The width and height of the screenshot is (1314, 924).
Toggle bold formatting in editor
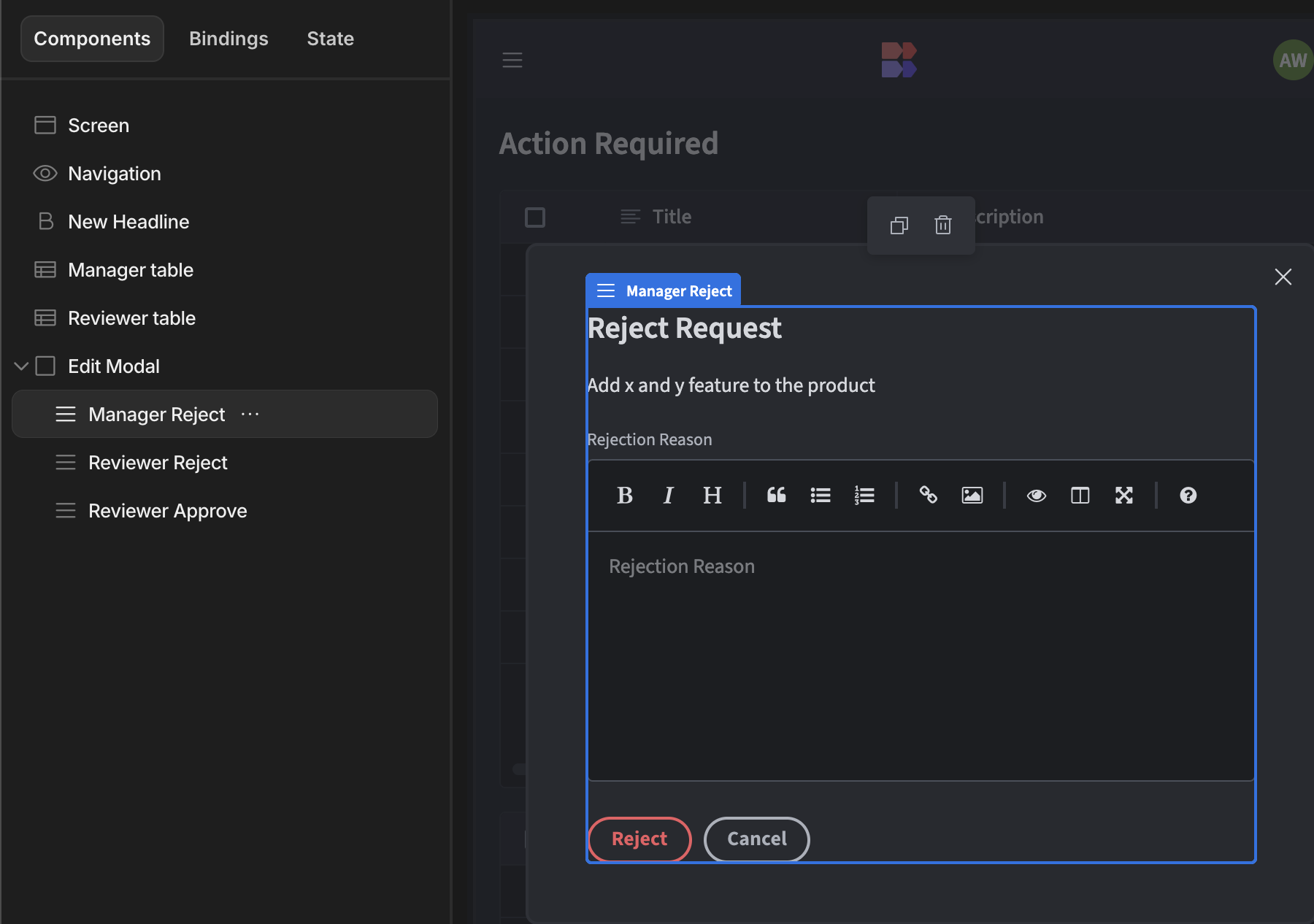pyautogui.click(x=625, y=496)
